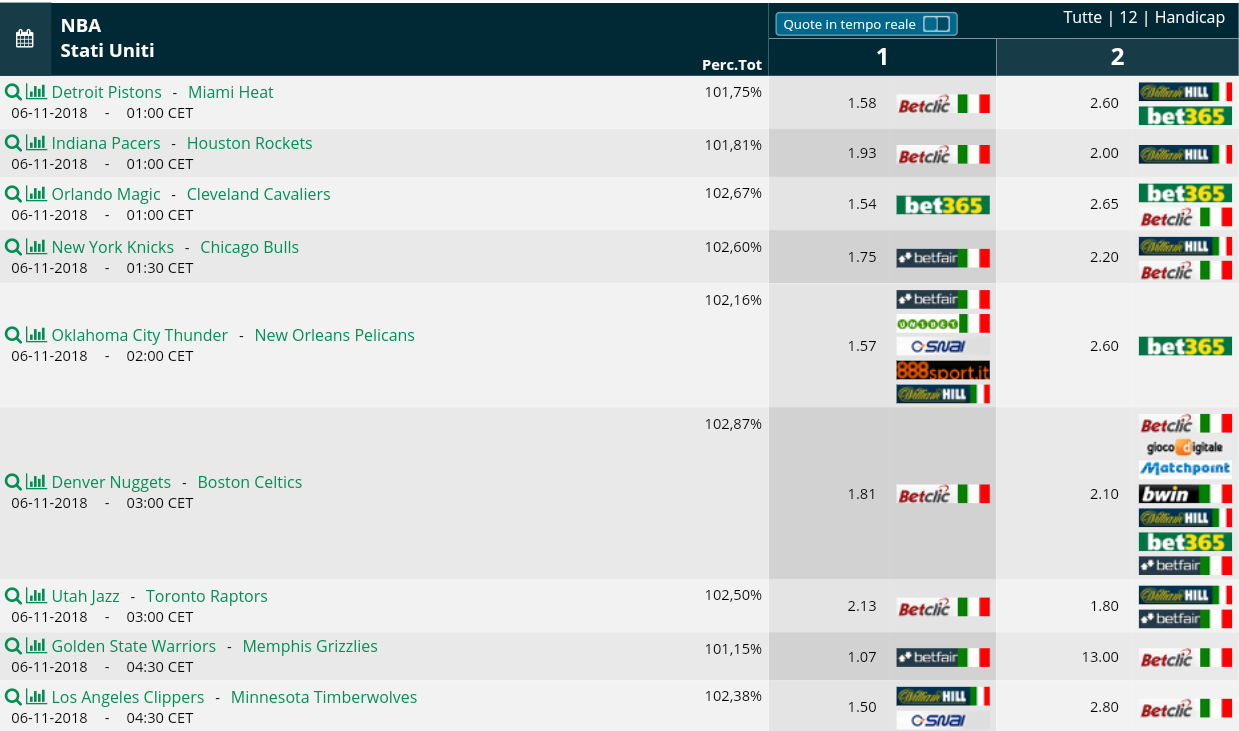Open the New Orleans Pelicans team link
Screen dimensions: 1239x731
pos(335,335)
